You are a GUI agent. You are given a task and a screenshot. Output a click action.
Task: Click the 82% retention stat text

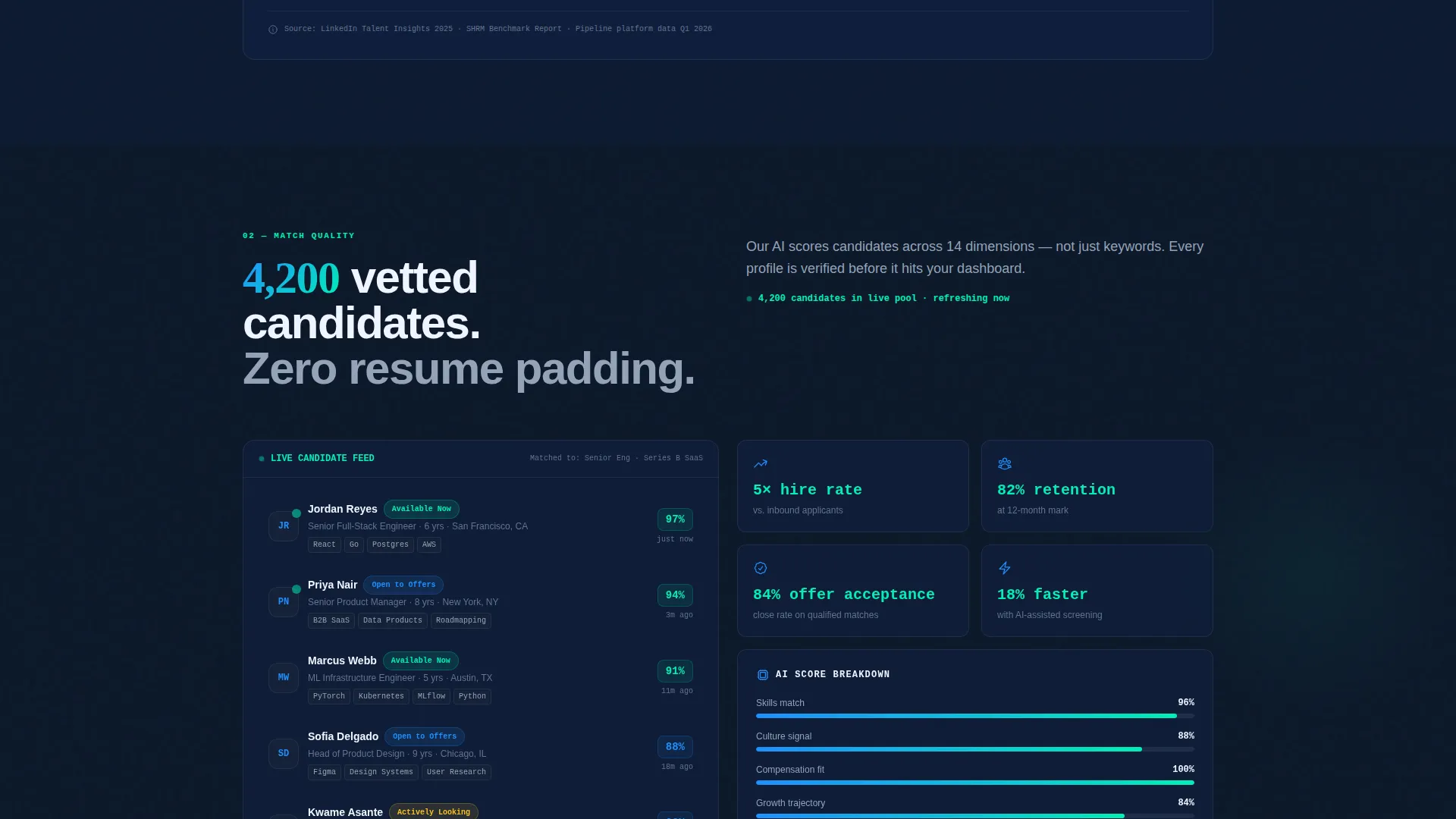[x=1056, y=490]
